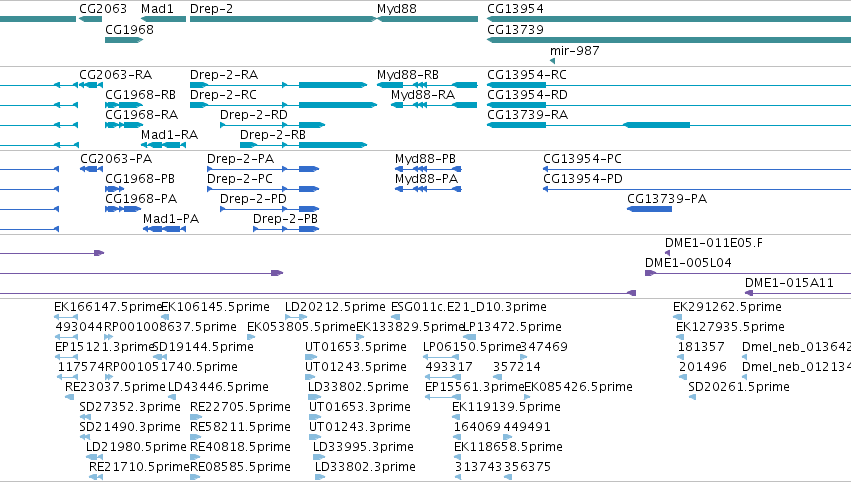Select the Myd88 gene label in the top track
Image resolution: width=851 pixels, height=482 pixels.
click(397, 9)
